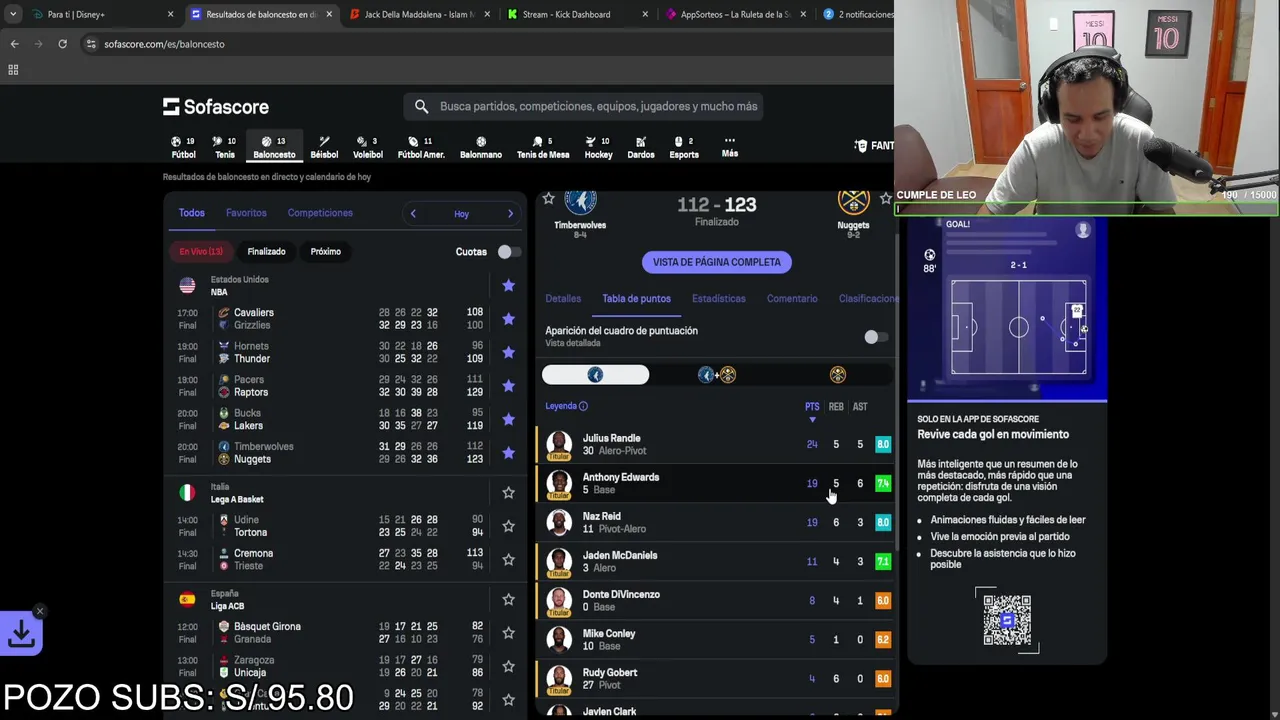Toggle favorite star for Lega A Basket

click(508, 492)
